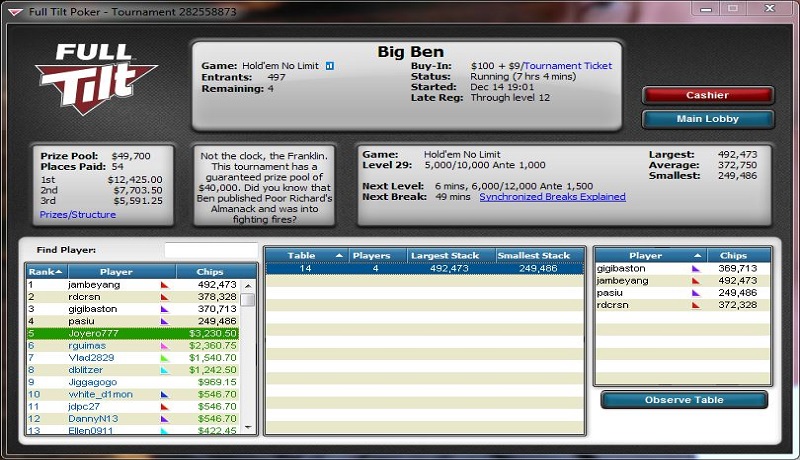The width and height of the screenshot is (800, 460).
Task: Select rdcrsn in the ranking list
Action: click(133, 297)
